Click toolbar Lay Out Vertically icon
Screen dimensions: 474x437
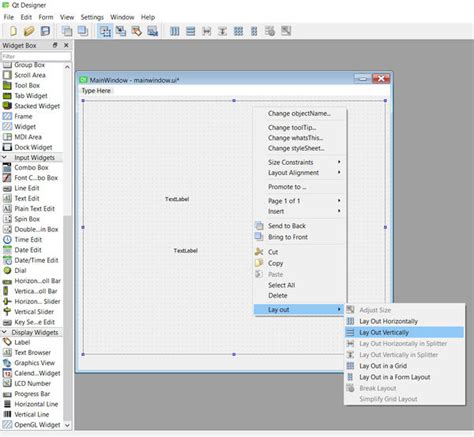coord(191,31)
